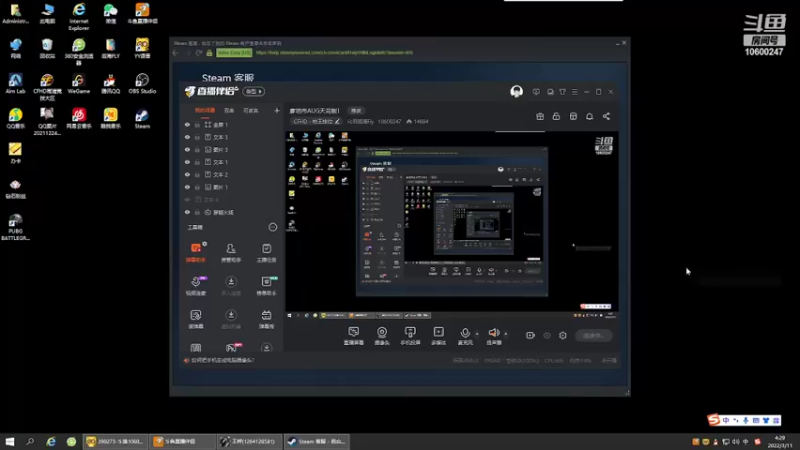The height and width of the screenshot is (450, 800).
Task: Open the 主播任务 tool icon
Action: (266, 253)
